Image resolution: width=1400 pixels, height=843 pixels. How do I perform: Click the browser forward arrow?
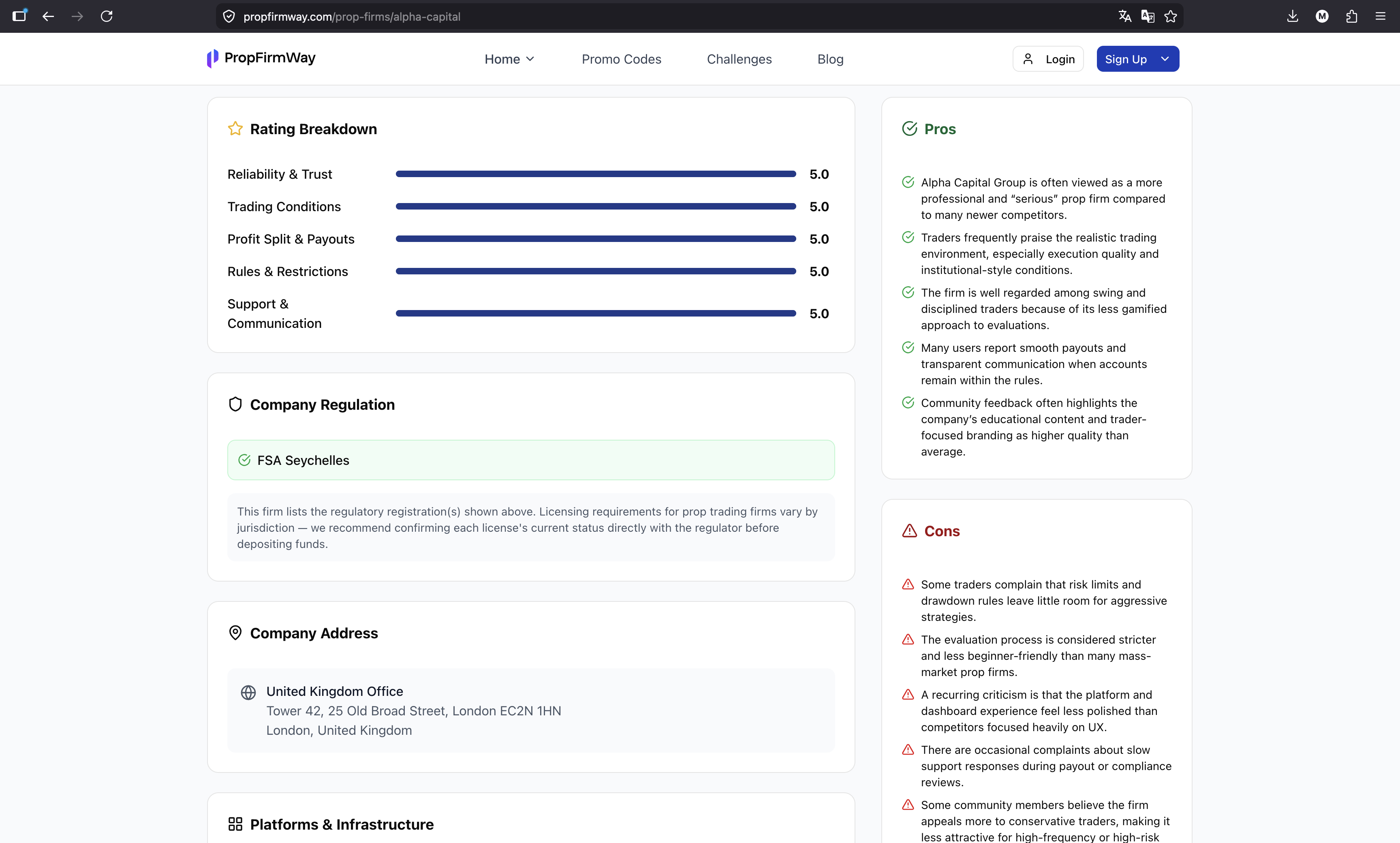[x=77, y=17]
